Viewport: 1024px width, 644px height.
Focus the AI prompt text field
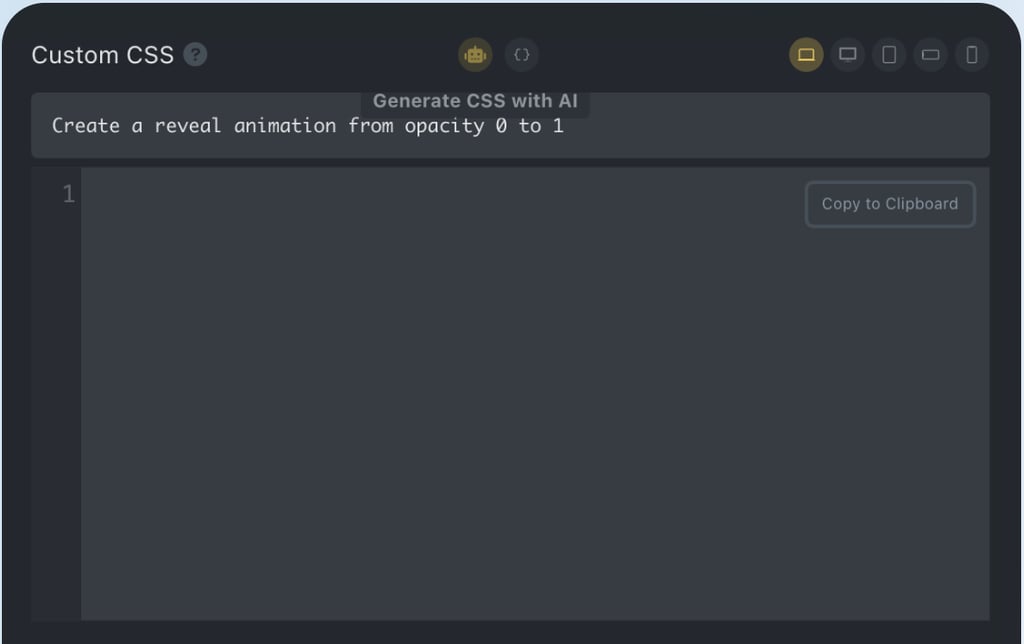pyautogui.click(x=510, y=125)
